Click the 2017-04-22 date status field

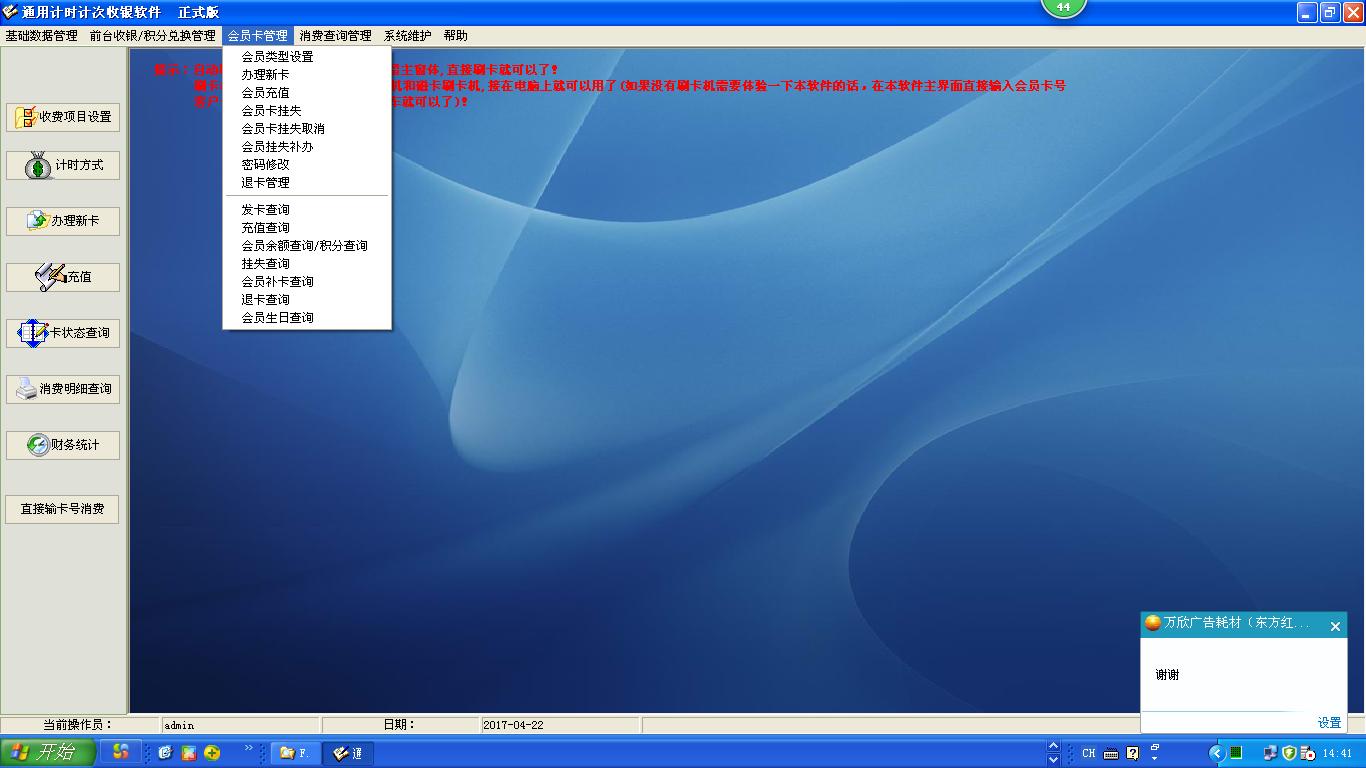(x=561, y=725)
